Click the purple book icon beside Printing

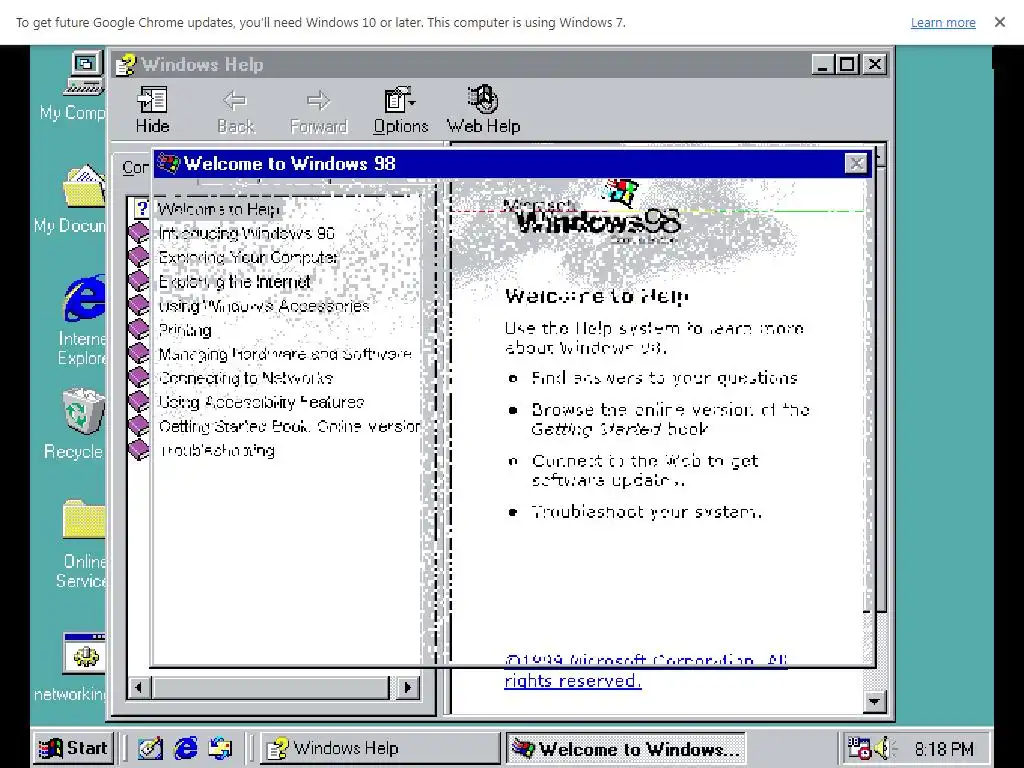[x=139, y=329]
